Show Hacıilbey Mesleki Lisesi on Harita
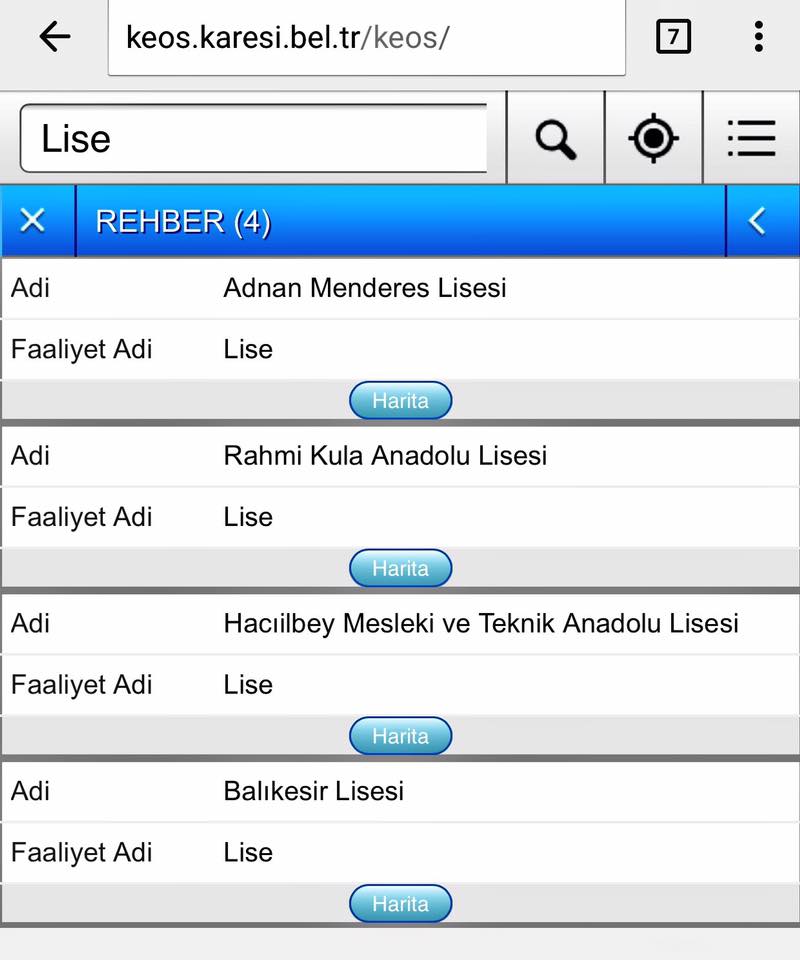Viewport: 800px width, 960px height. (400, 736)
